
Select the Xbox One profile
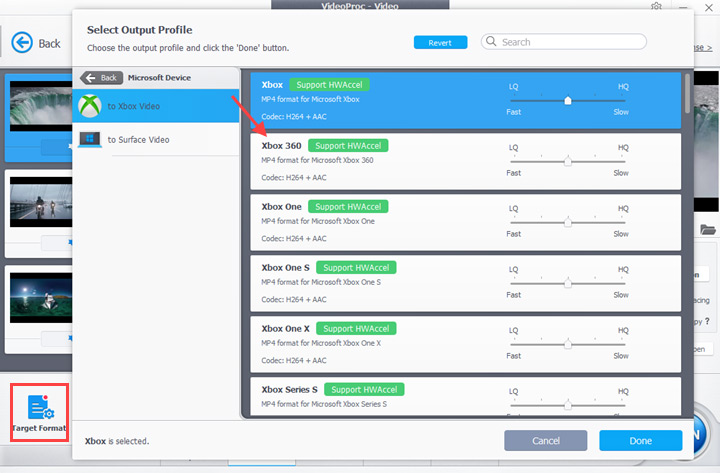tap(466, 222)
